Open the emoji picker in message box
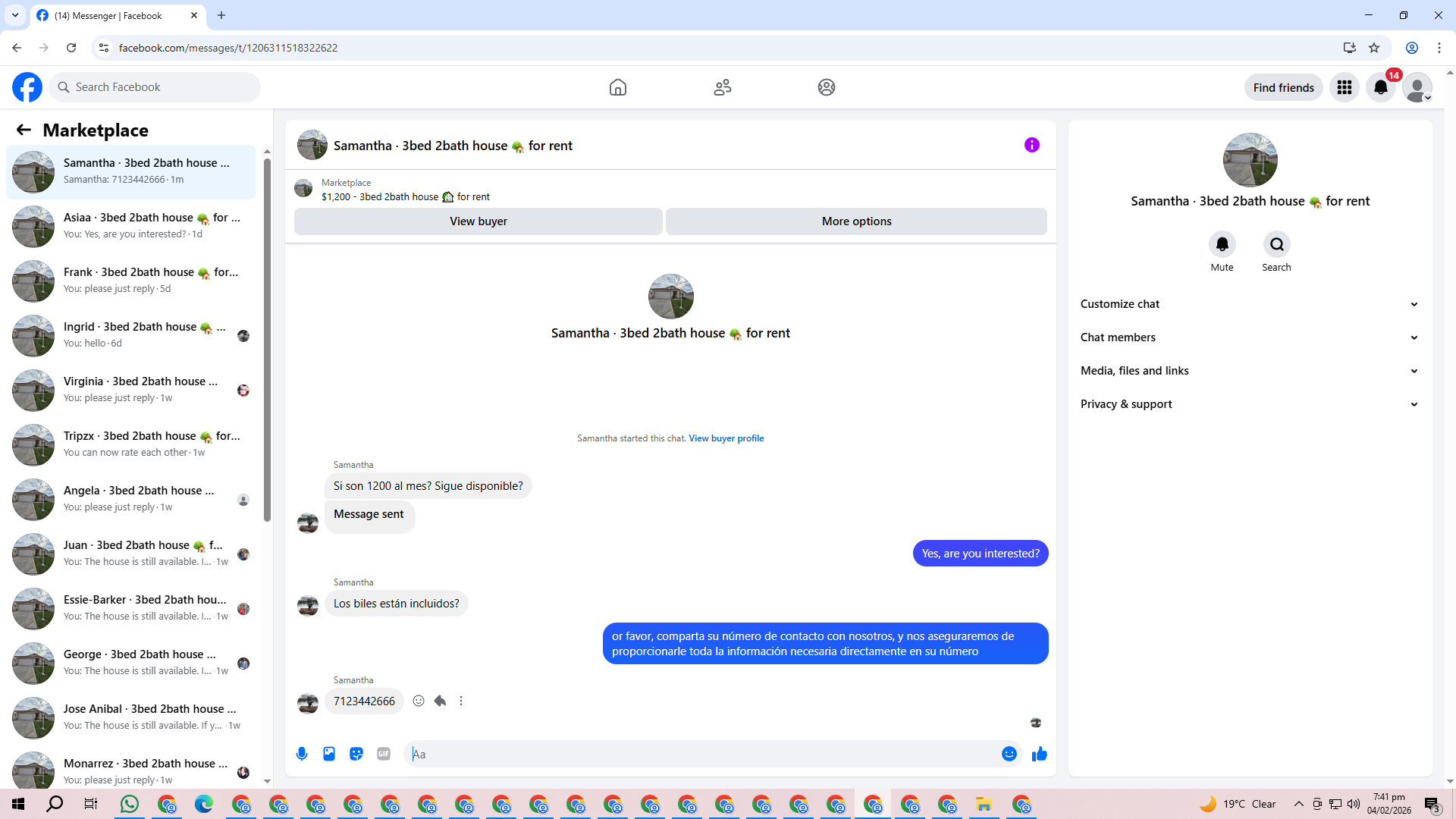The width and height of the screenshot is (1456, 819). pos(1009,754)
